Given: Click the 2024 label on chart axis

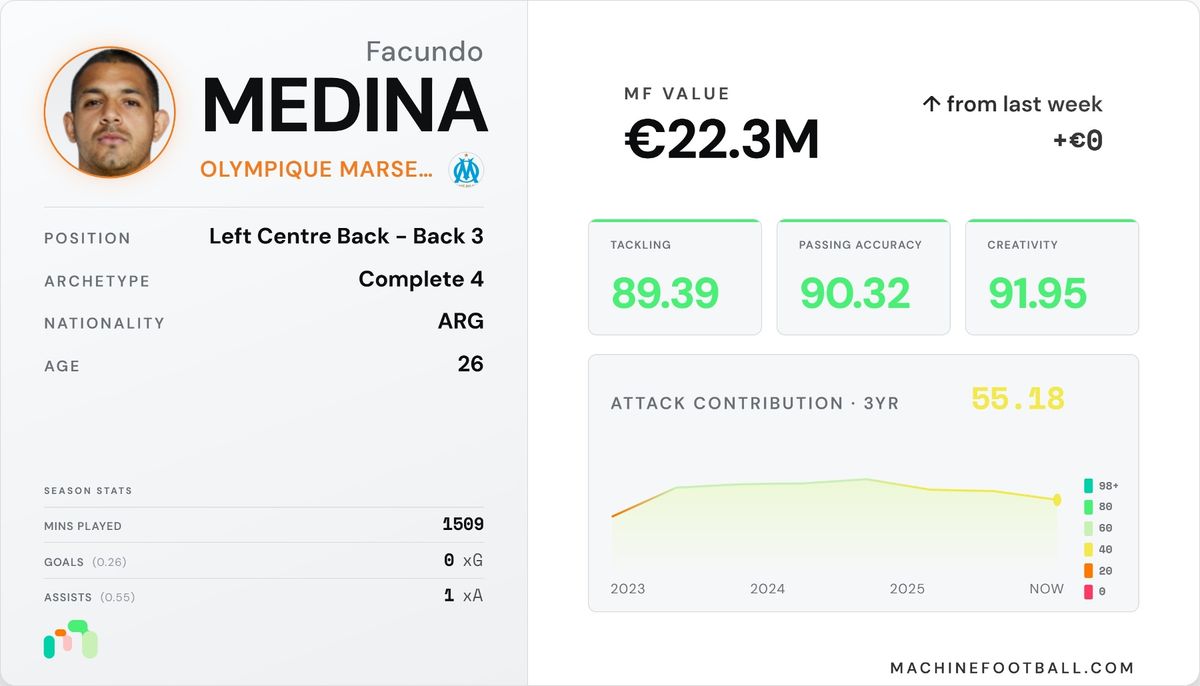Looking at the screenshot, I should [768, 589].
